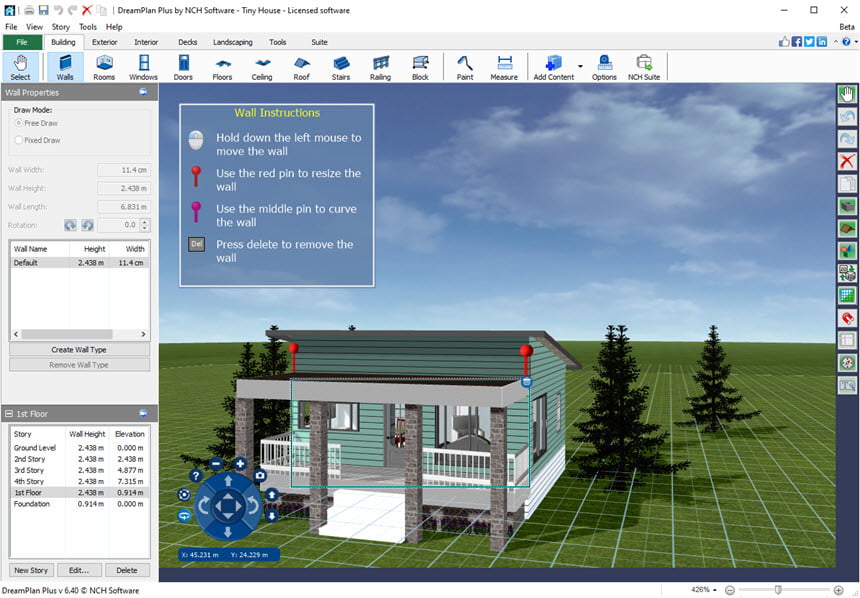This screenshot has width=860, height=598.
Task: Click the compass icon in right sidebar
Action: click(847, 363)
